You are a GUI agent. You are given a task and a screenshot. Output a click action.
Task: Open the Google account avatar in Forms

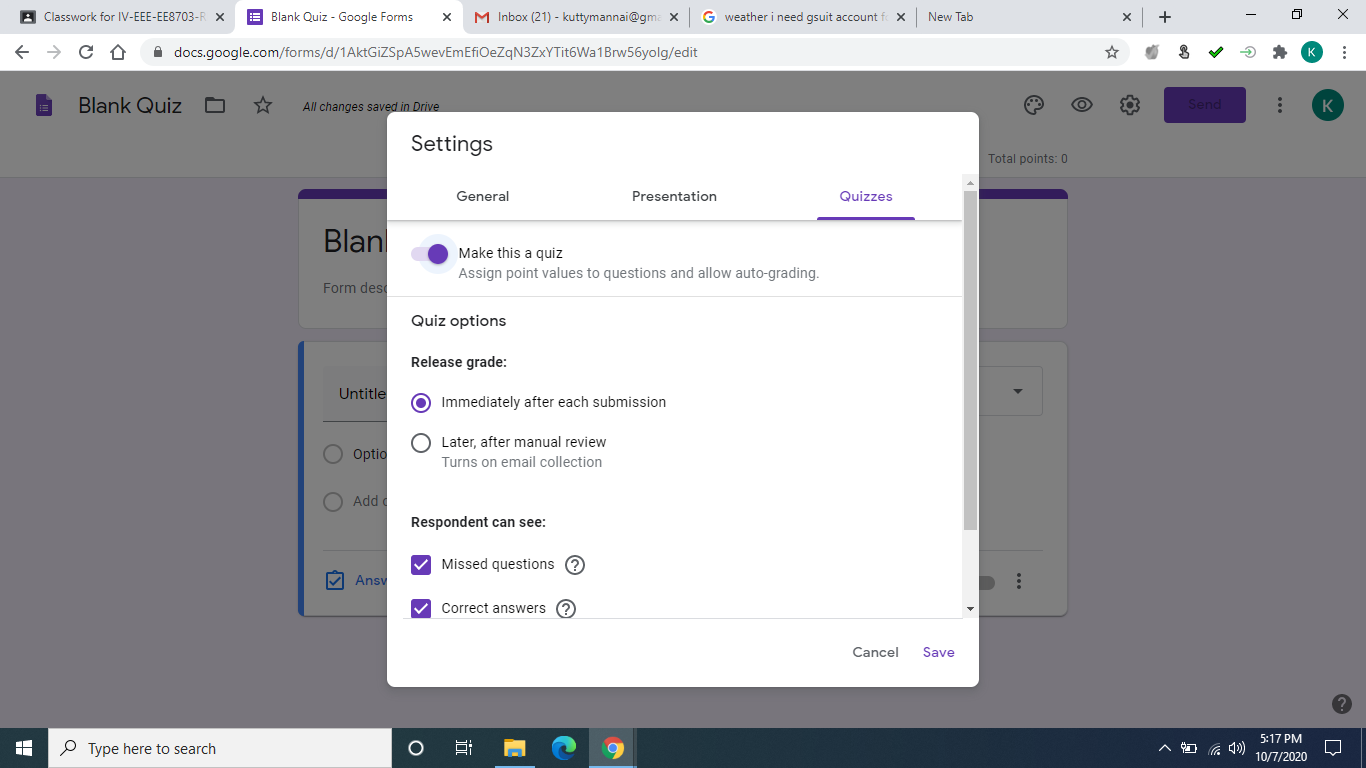[x=1328, y=105]
